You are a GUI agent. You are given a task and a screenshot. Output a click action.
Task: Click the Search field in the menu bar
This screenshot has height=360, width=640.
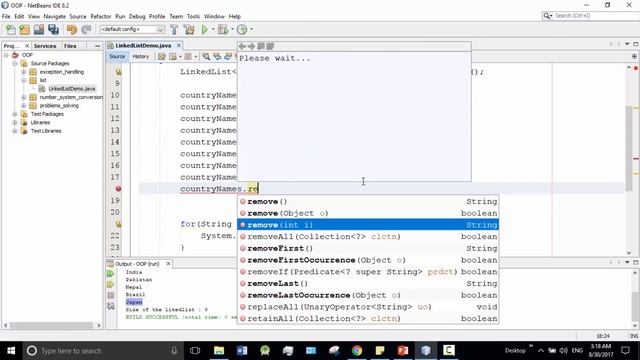(x=590, y=16)
